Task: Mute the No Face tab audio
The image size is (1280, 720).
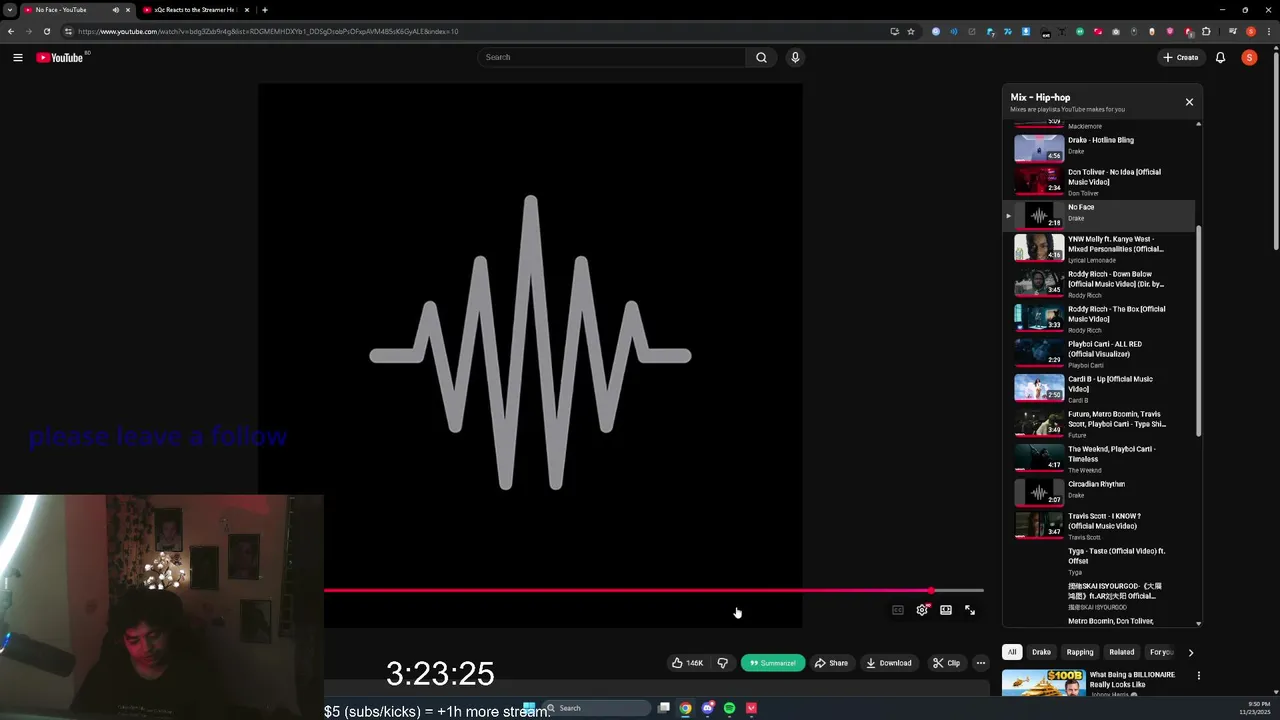Action: click(x=115, y=10)
